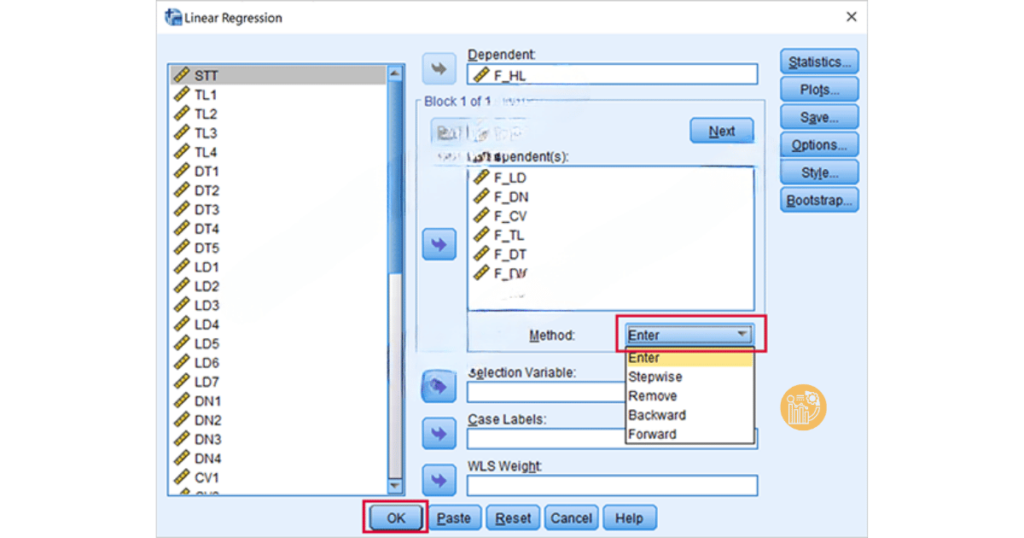Viewport: 1024px width, 538px height.
Task: Click the arrow button beside Independent(s) list
Action: 439,245
